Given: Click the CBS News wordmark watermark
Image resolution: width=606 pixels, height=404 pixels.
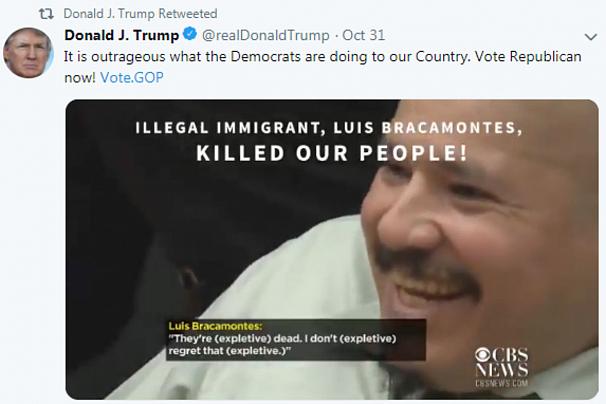Looking at the screenshot, I should [502, 362].
